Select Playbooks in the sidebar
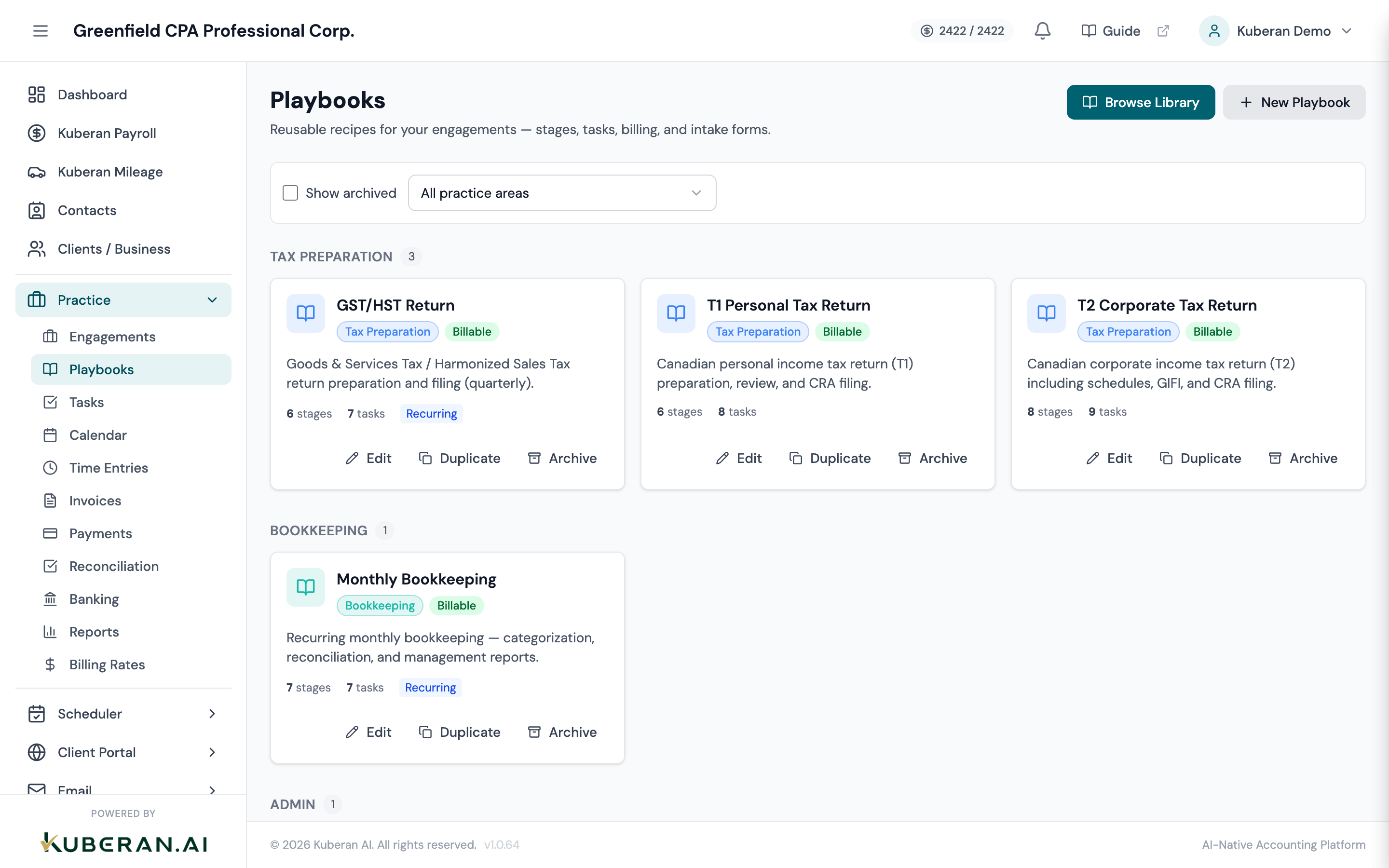This screenshot has width=1389, height=868. [x=131, y=369]
